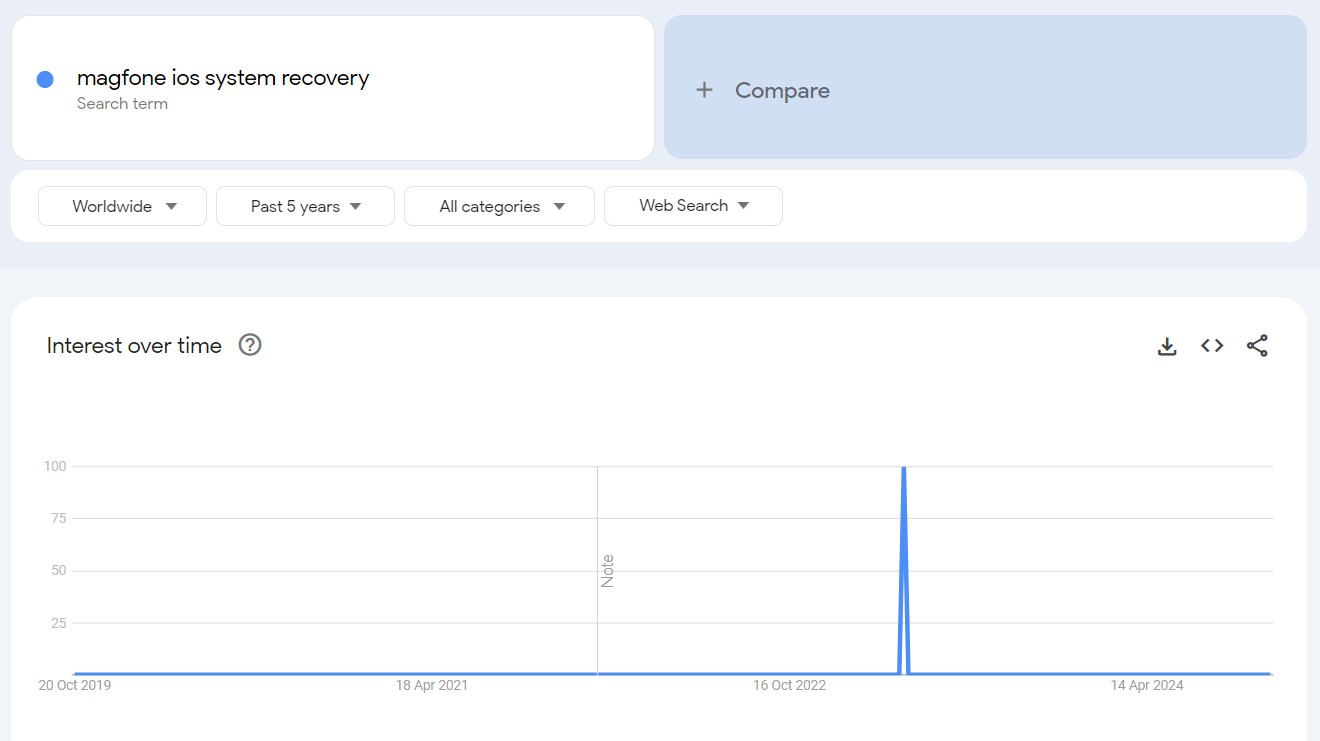This screenshot has height=741, width=1320.
Task: Click the 14 Apr 2024 axis label
Action: pyautogui.click(x=1147, y=685)
